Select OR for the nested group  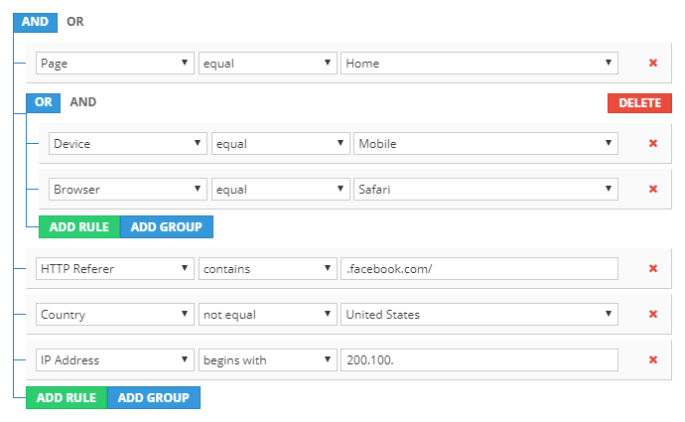coord(43,102)
